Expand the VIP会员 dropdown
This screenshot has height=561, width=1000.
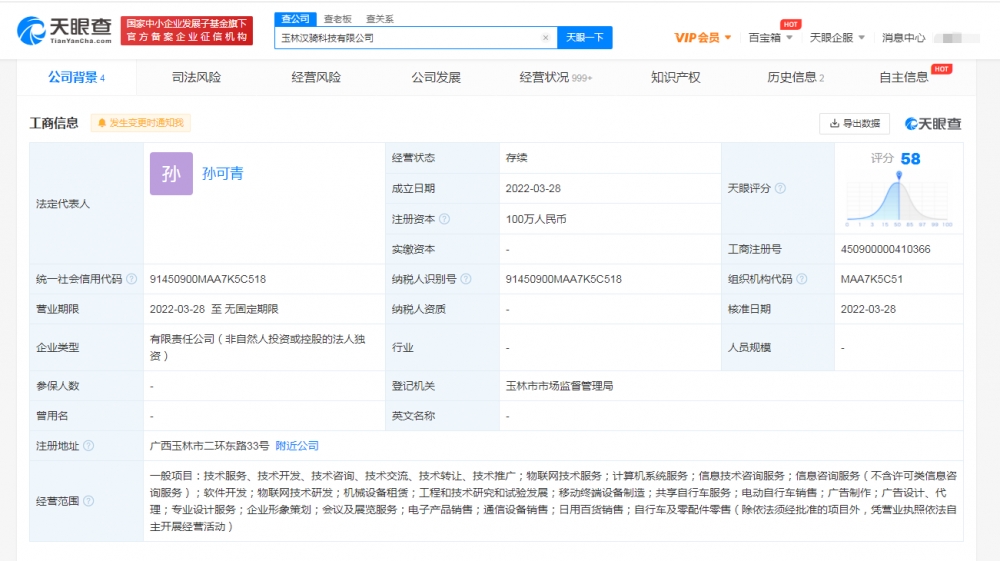coord(702,38)
